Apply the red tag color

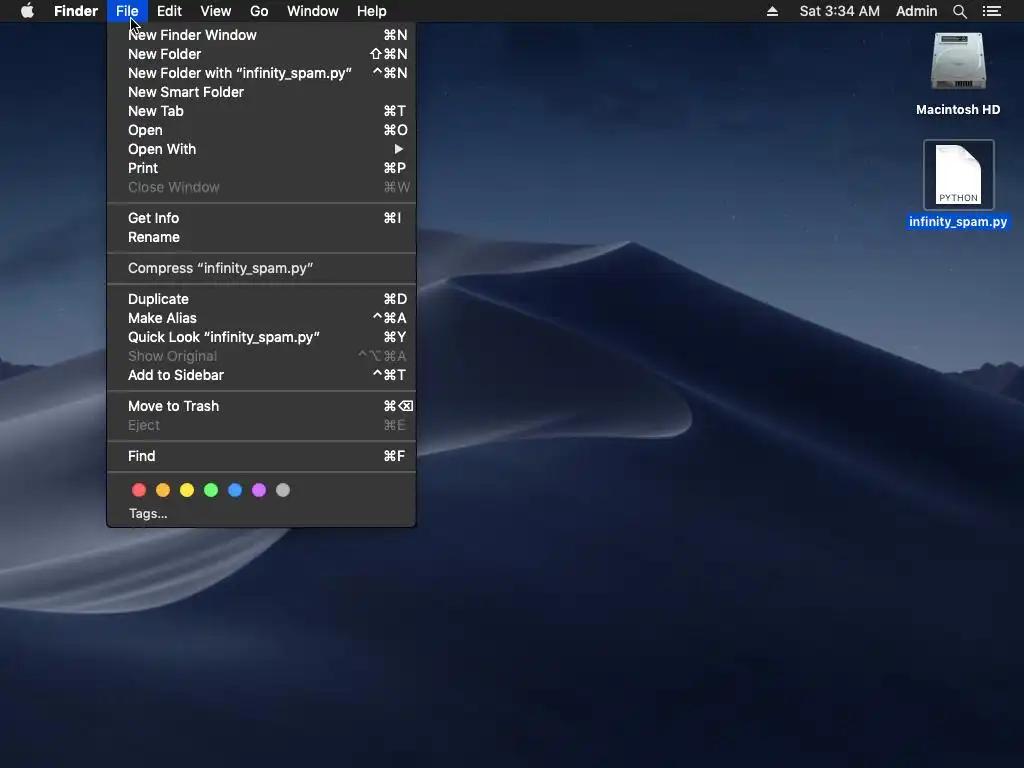pos(139,490)
